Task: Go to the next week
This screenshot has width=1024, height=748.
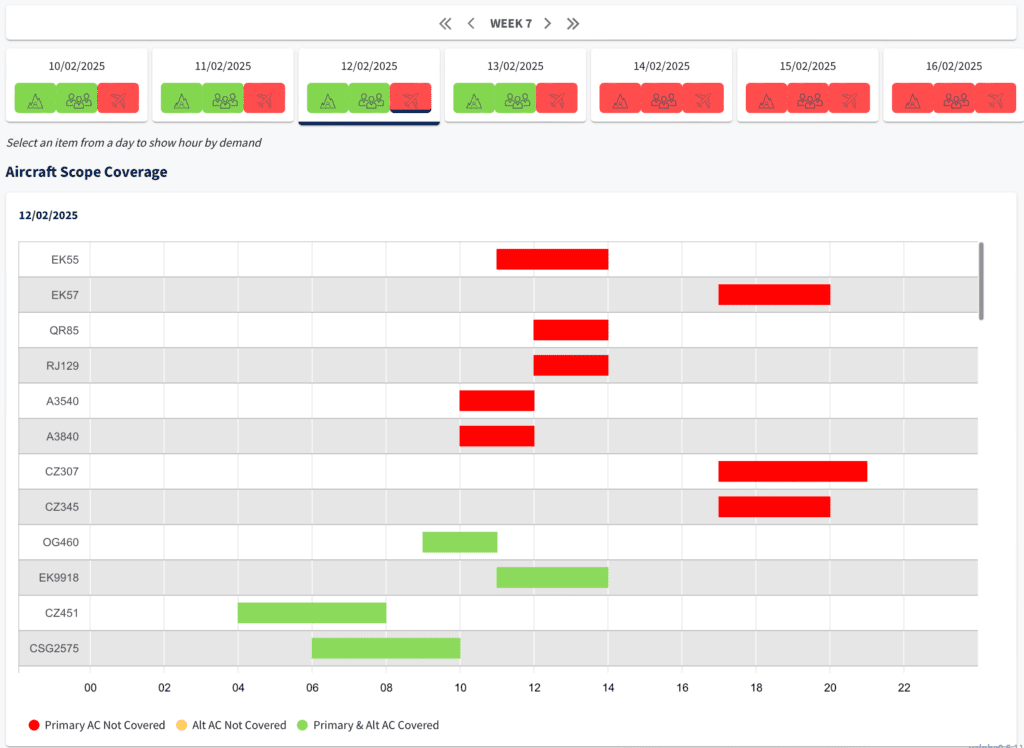Action: pos(547,23)
